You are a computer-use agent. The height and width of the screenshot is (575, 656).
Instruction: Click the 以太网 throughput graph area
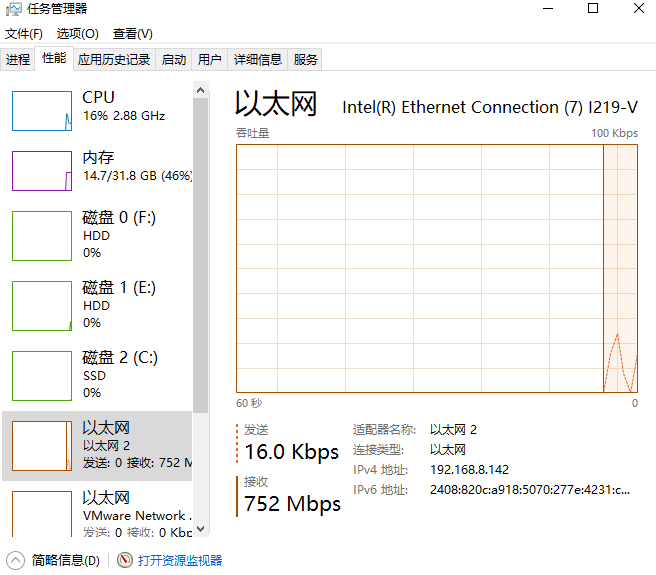(437, 268)
